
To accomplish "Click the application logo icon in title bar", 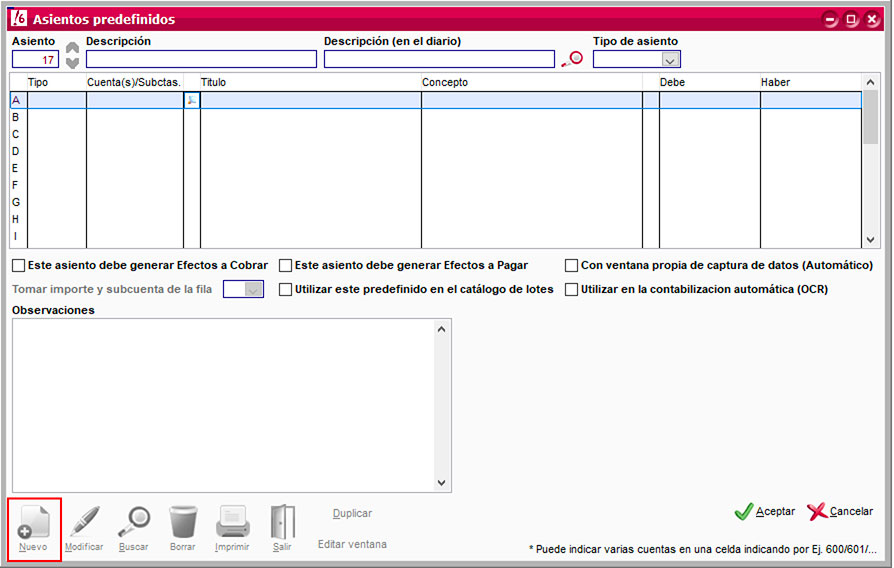I will pos(19,18).
